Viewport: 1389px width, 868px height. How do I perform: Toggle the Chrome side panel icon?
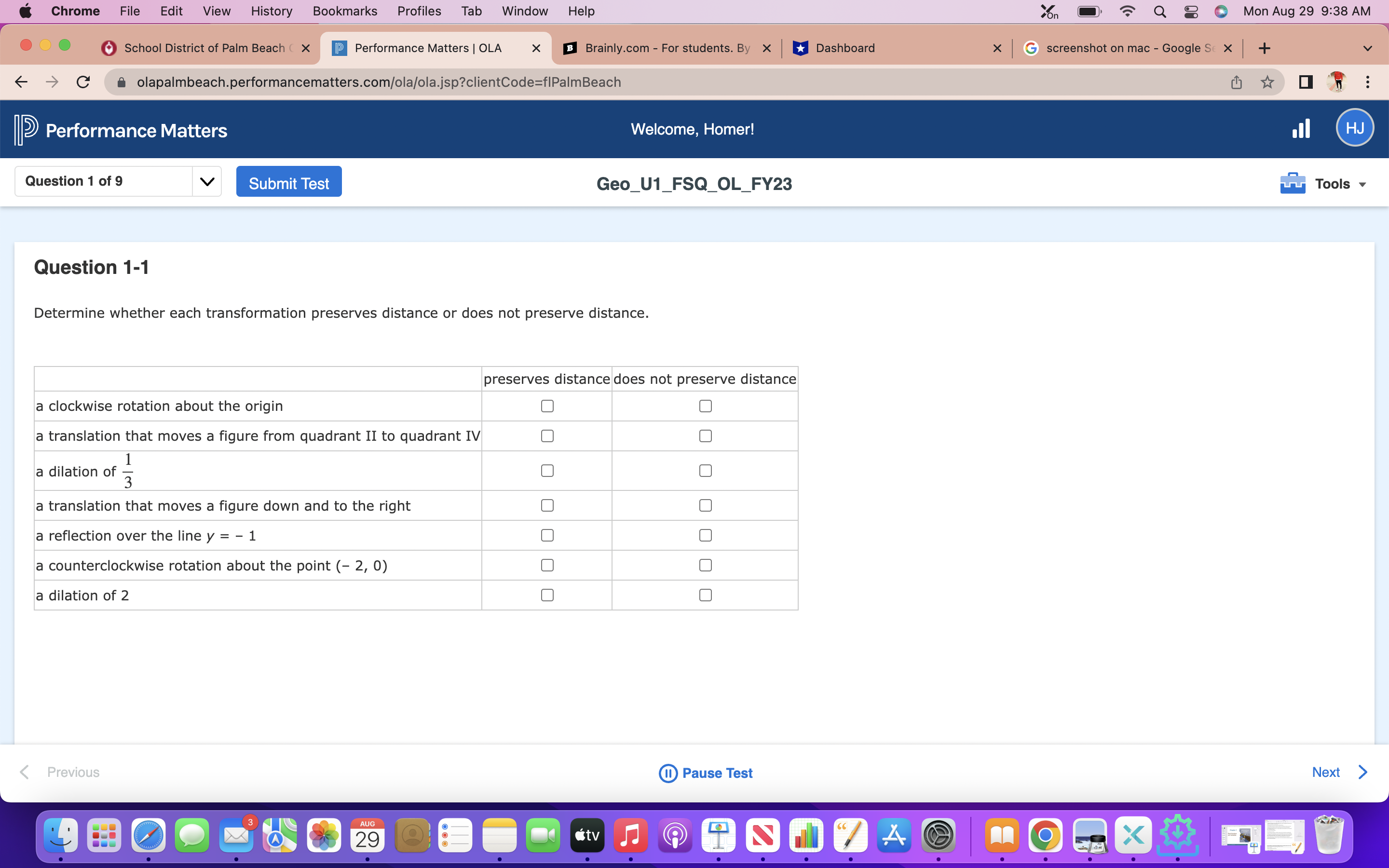coord(1305,82)
